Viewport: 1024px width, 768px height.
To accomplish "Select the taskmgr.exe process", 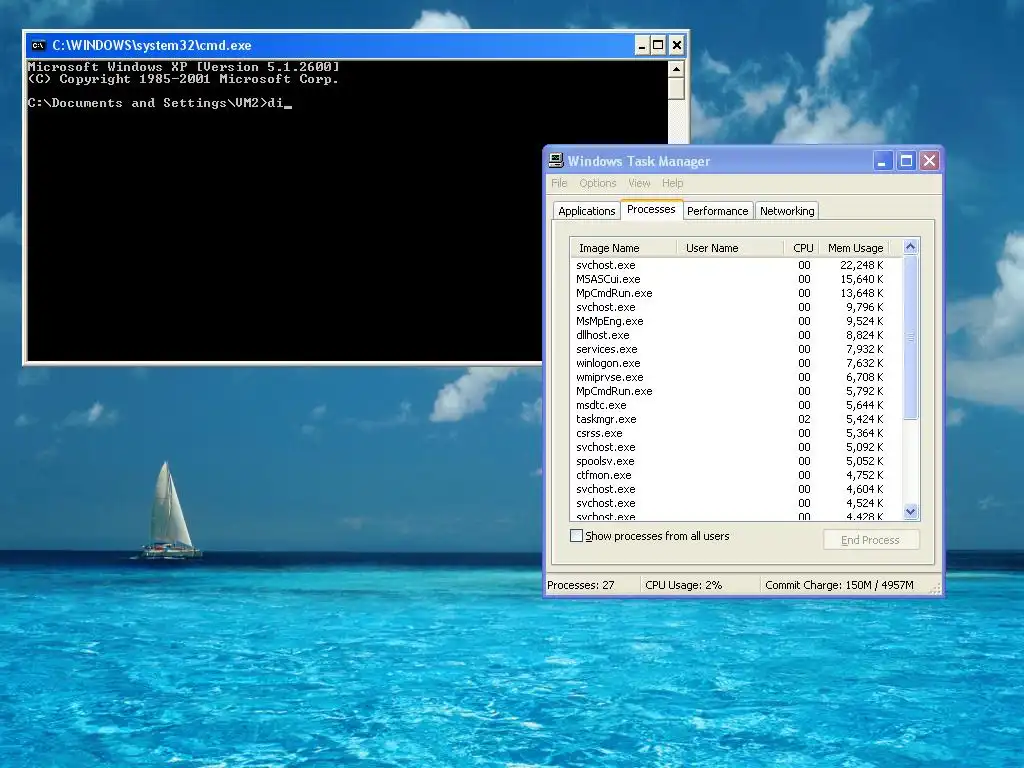I will pos(736,419).
